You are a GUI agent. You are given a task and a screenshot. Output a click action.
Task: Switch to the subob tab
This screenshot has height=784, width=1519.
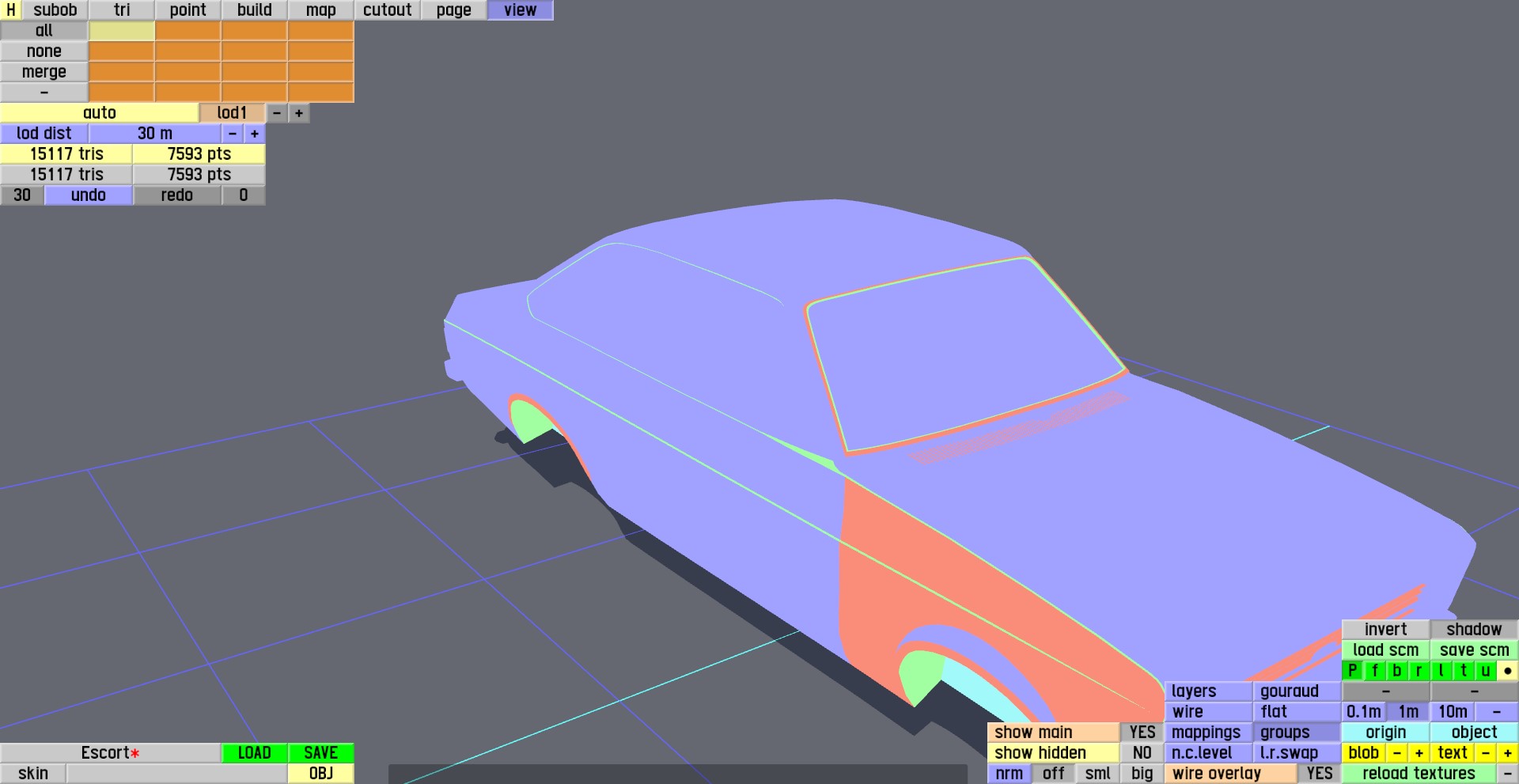[x=55, y=10]
